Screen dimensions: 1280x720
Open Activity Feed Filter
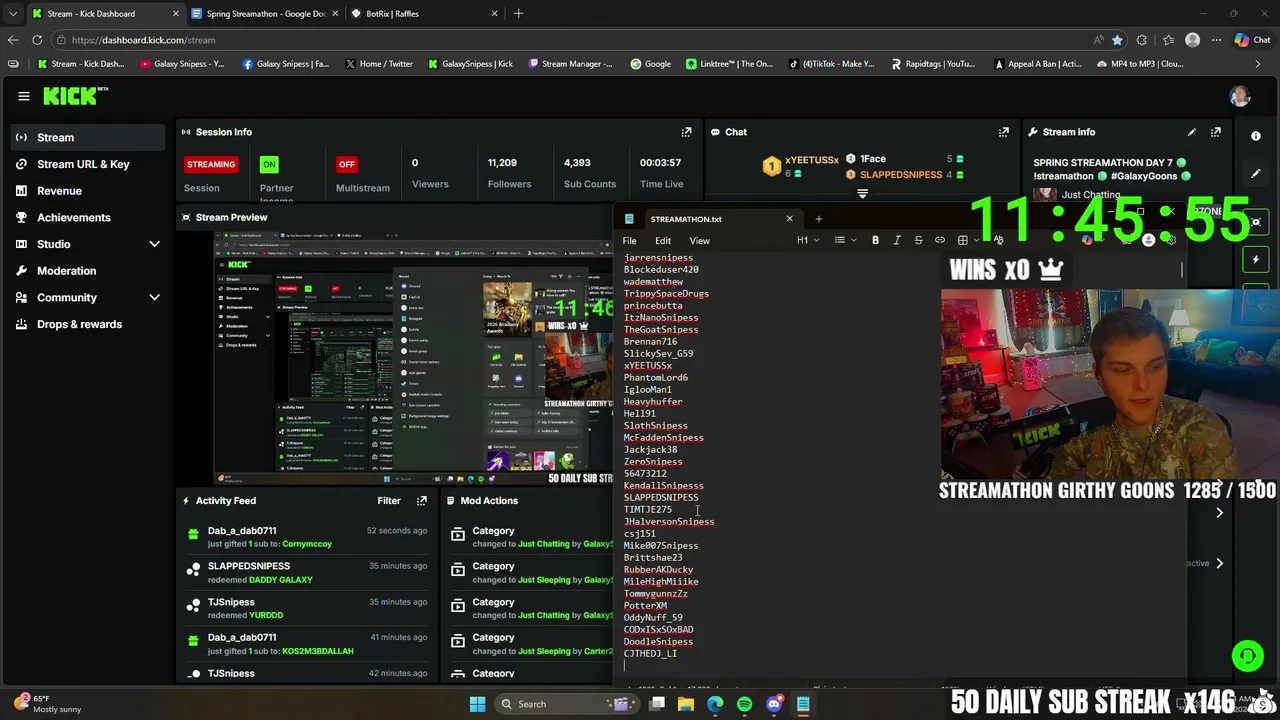389,501
